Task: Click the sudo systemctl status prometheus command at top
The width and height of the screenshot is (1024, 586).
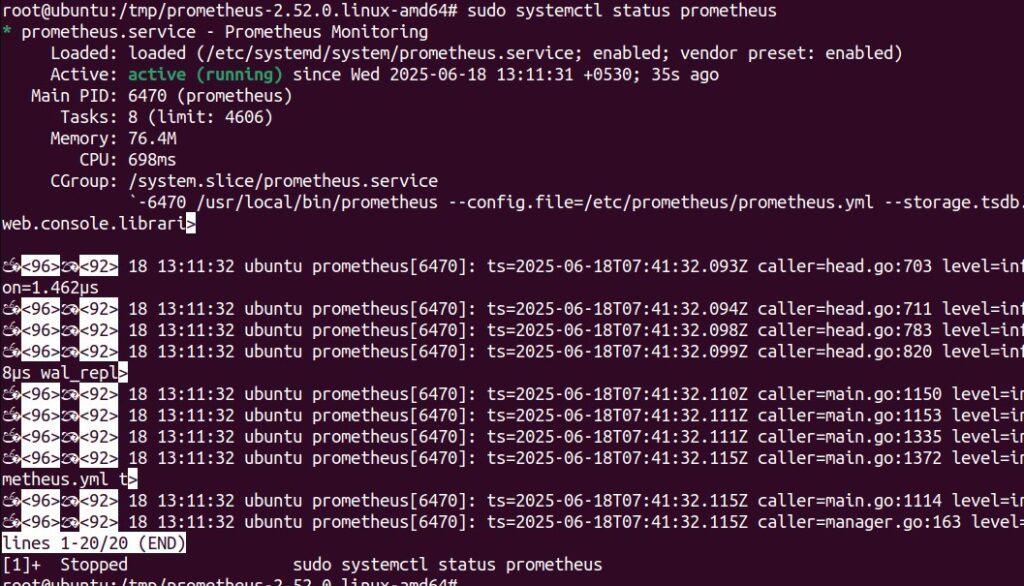Action: [622, 10]
